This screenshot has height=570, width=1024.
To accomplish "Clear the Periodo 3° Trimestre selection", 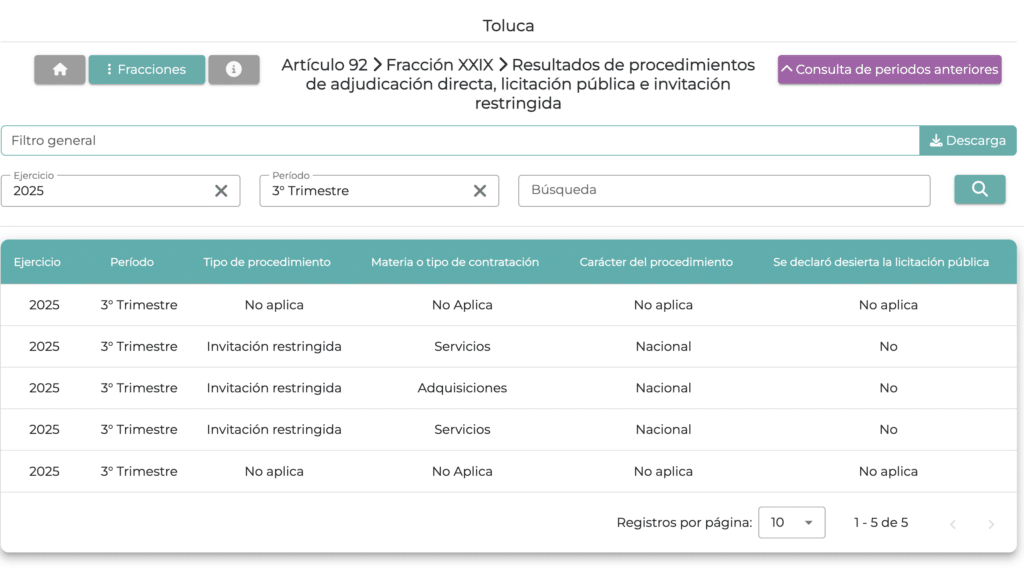I will click(x=479, y=191).
